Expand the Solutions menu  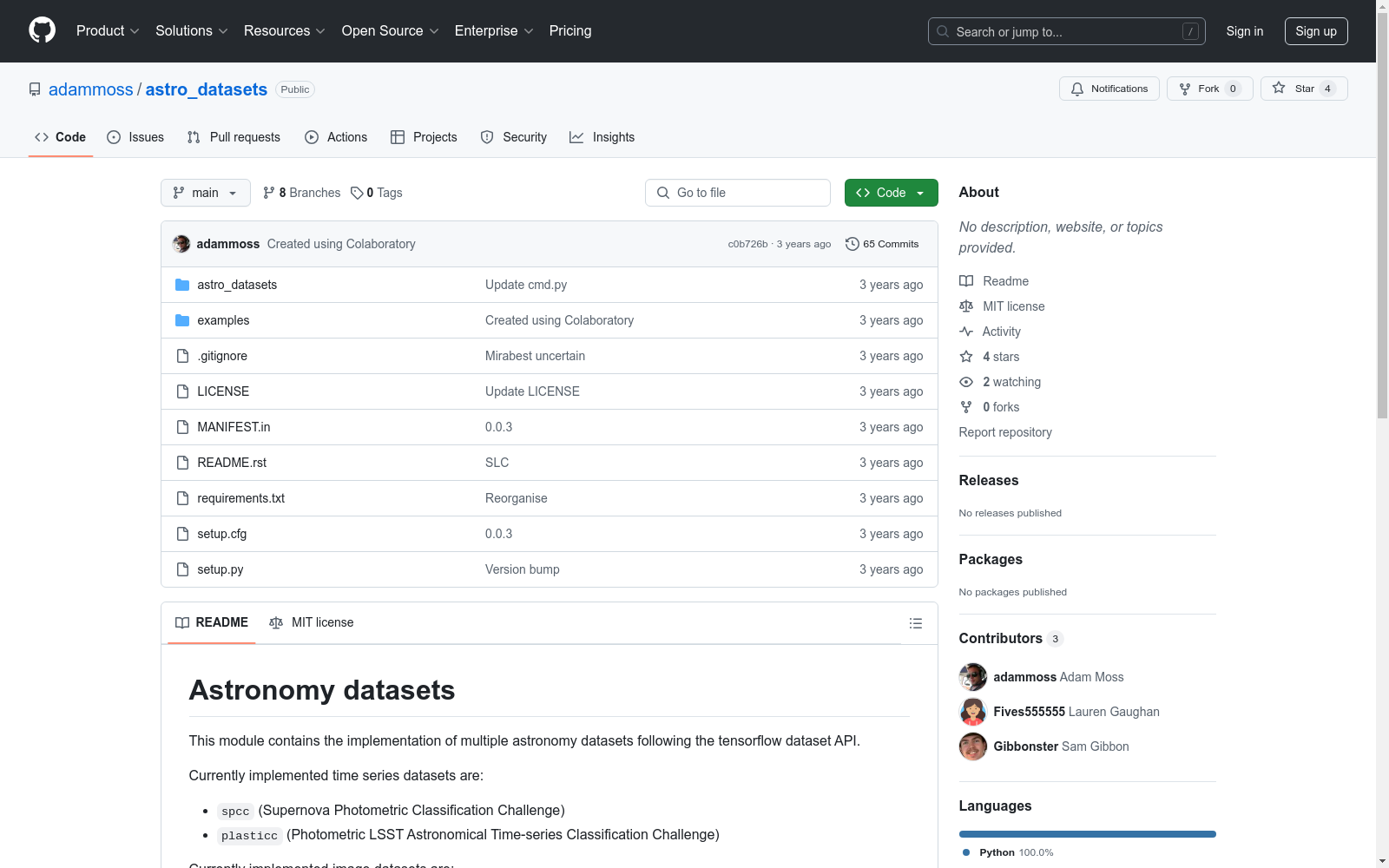(192, 31)
